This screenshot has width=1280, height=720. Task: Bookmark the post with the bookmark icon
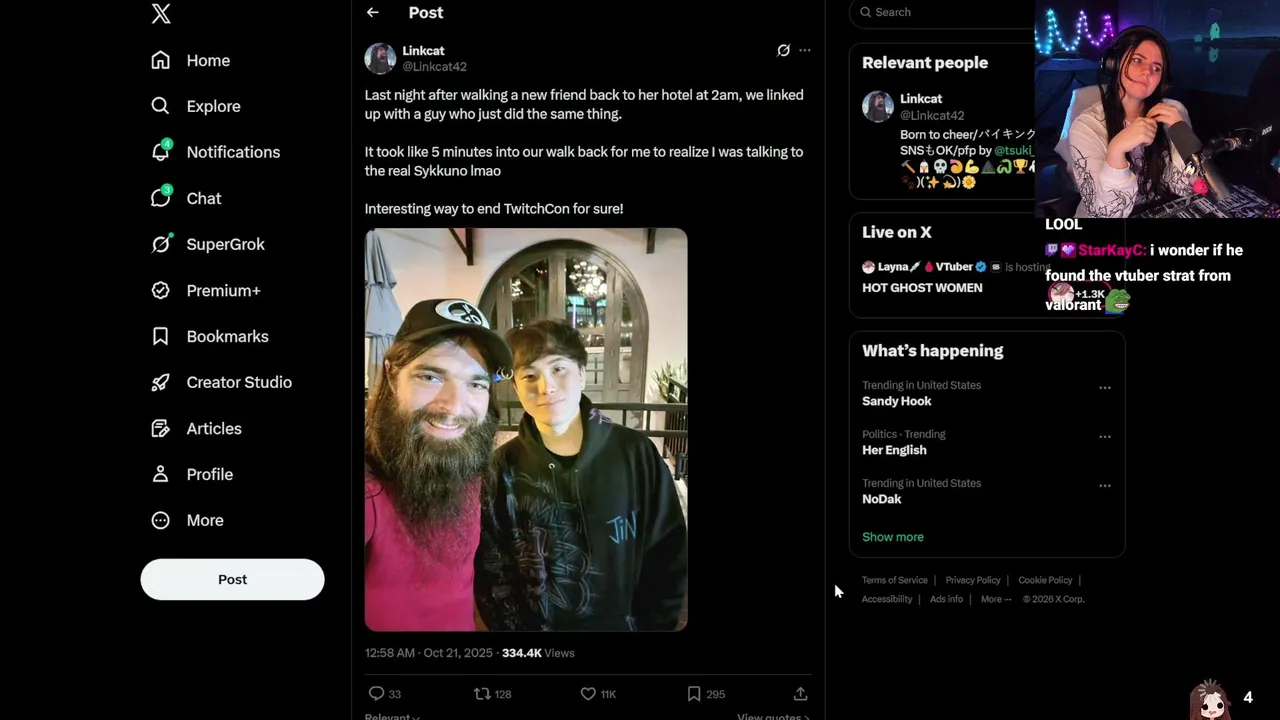pyautogui.click(x=694, y=693)
